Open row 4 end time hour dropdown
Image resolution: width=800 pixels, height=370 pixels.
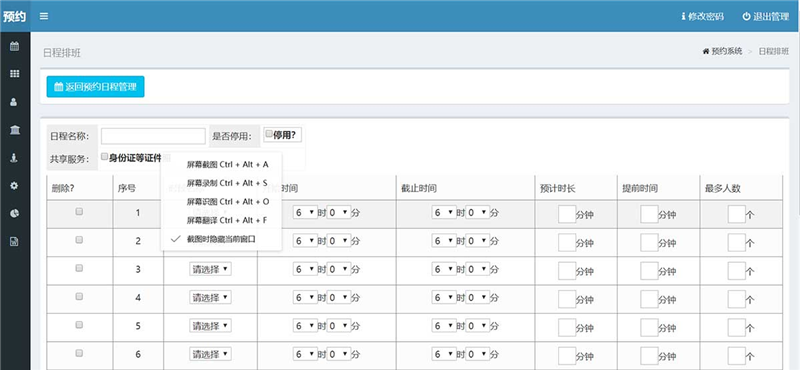tap(444, 297)
